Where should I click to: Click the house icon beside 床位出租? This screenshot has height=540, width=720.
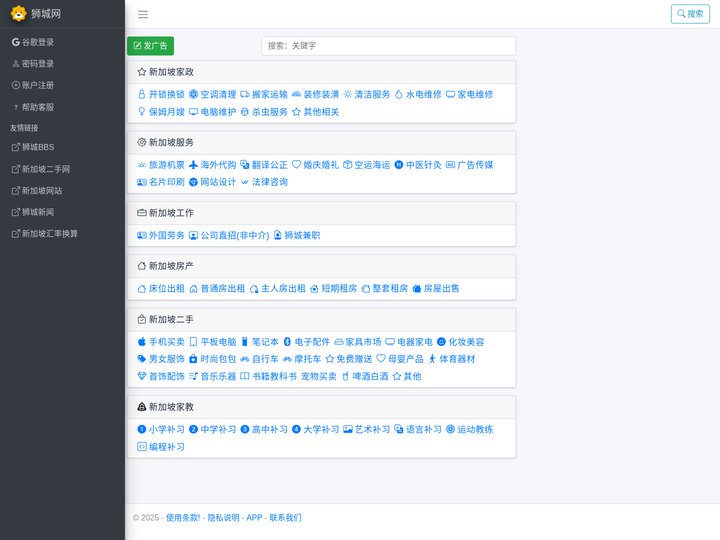point(141,288)
